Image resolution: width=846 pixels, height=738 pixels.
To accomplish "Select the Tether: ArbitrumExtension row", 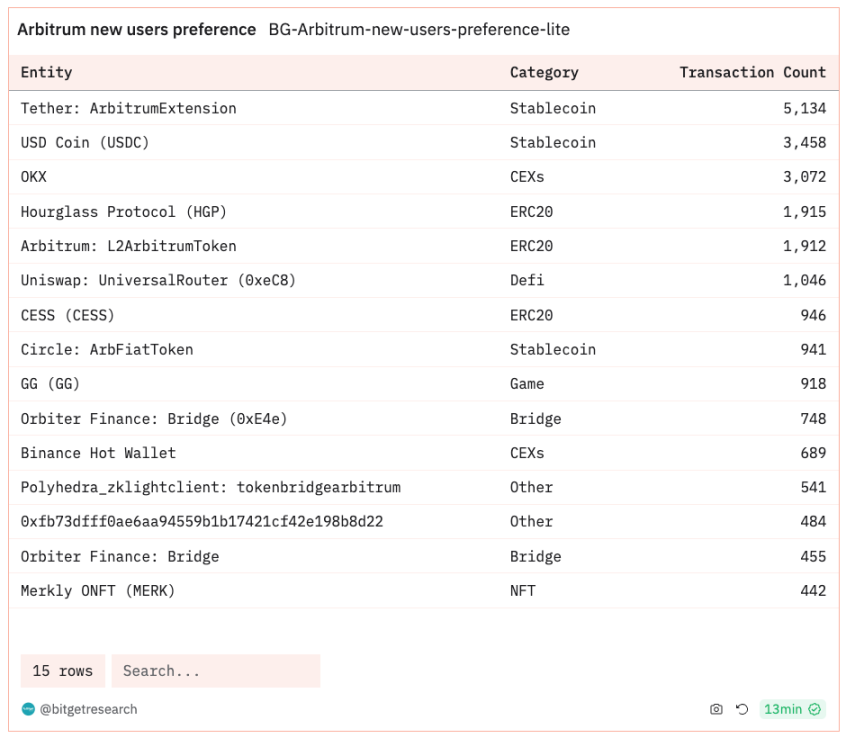I will pyautogui.click(x=424, y=108).
